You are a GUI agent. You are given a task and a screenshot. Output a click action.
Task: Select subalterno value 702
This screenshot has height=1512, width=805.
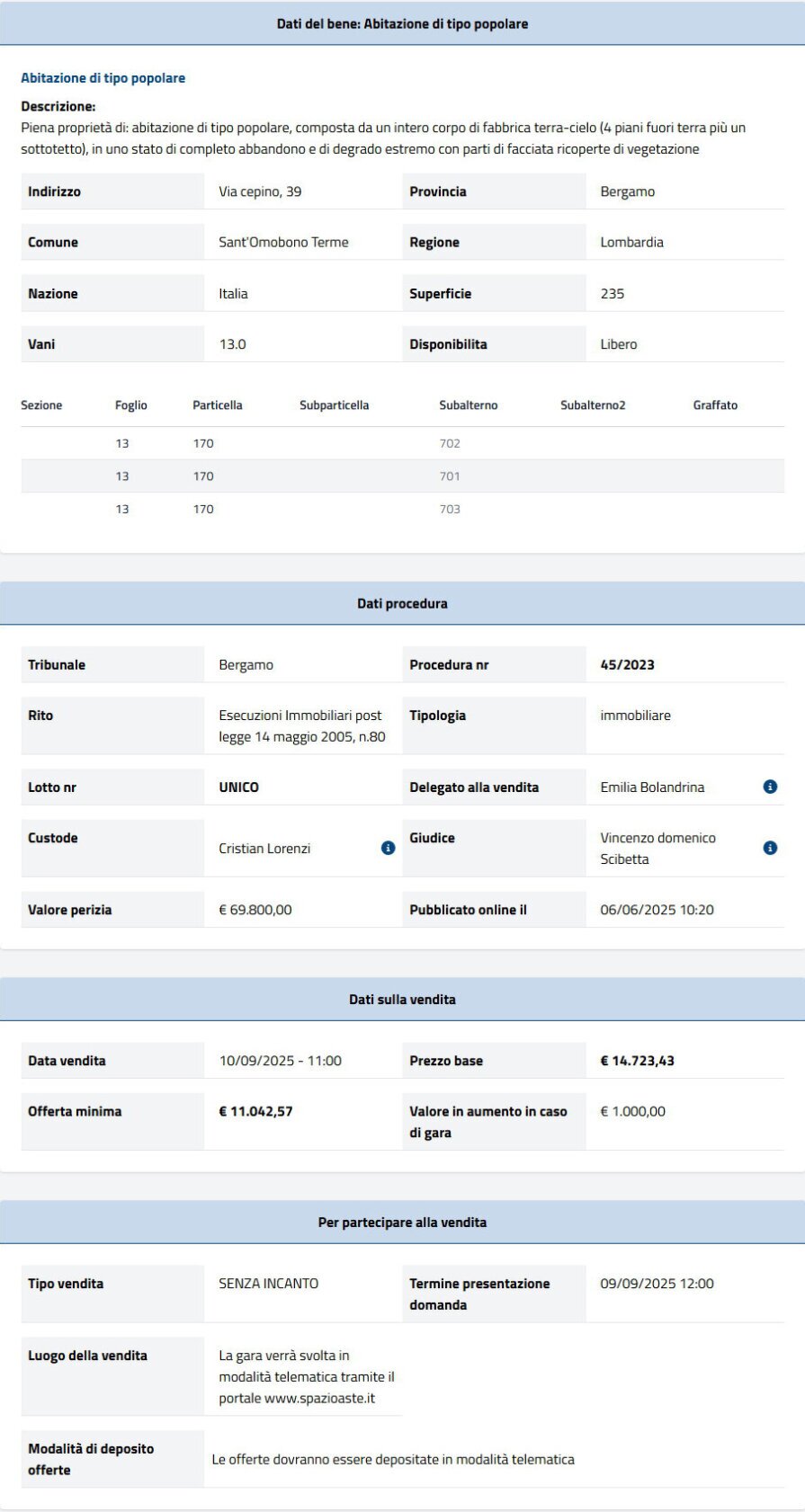(x=450, y=443)
